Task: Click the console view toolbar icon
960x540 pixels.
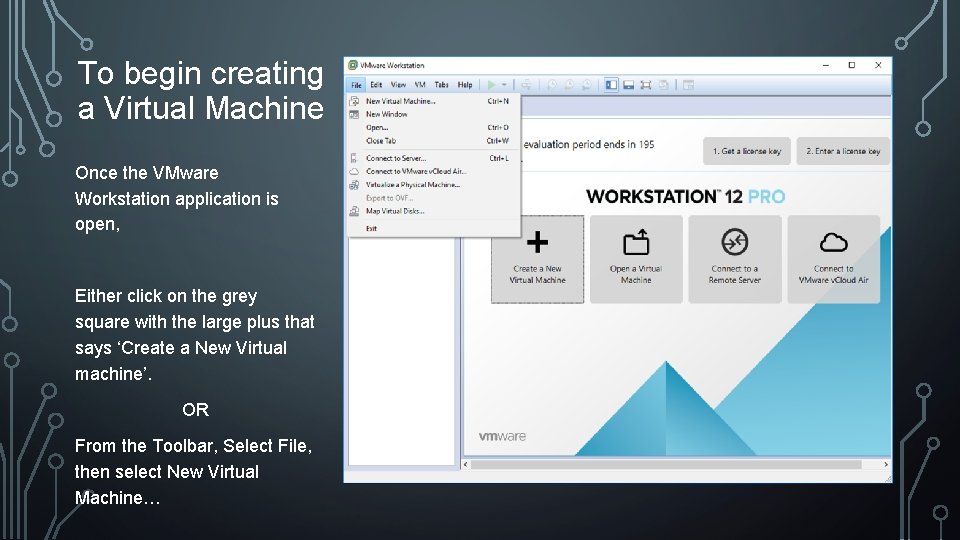Action: tap(688, 85)
